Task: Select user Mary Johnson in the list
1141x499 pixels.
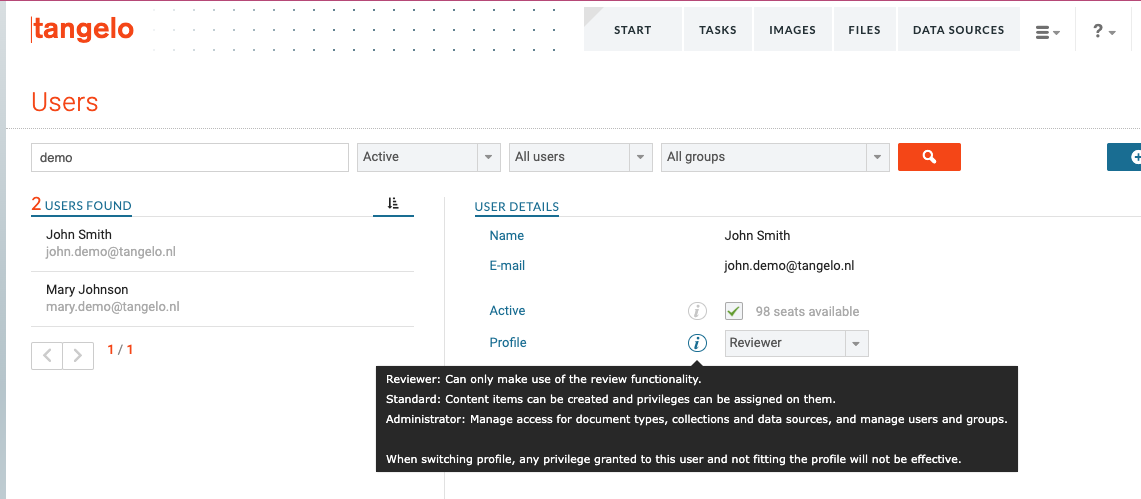Action: 223,298
